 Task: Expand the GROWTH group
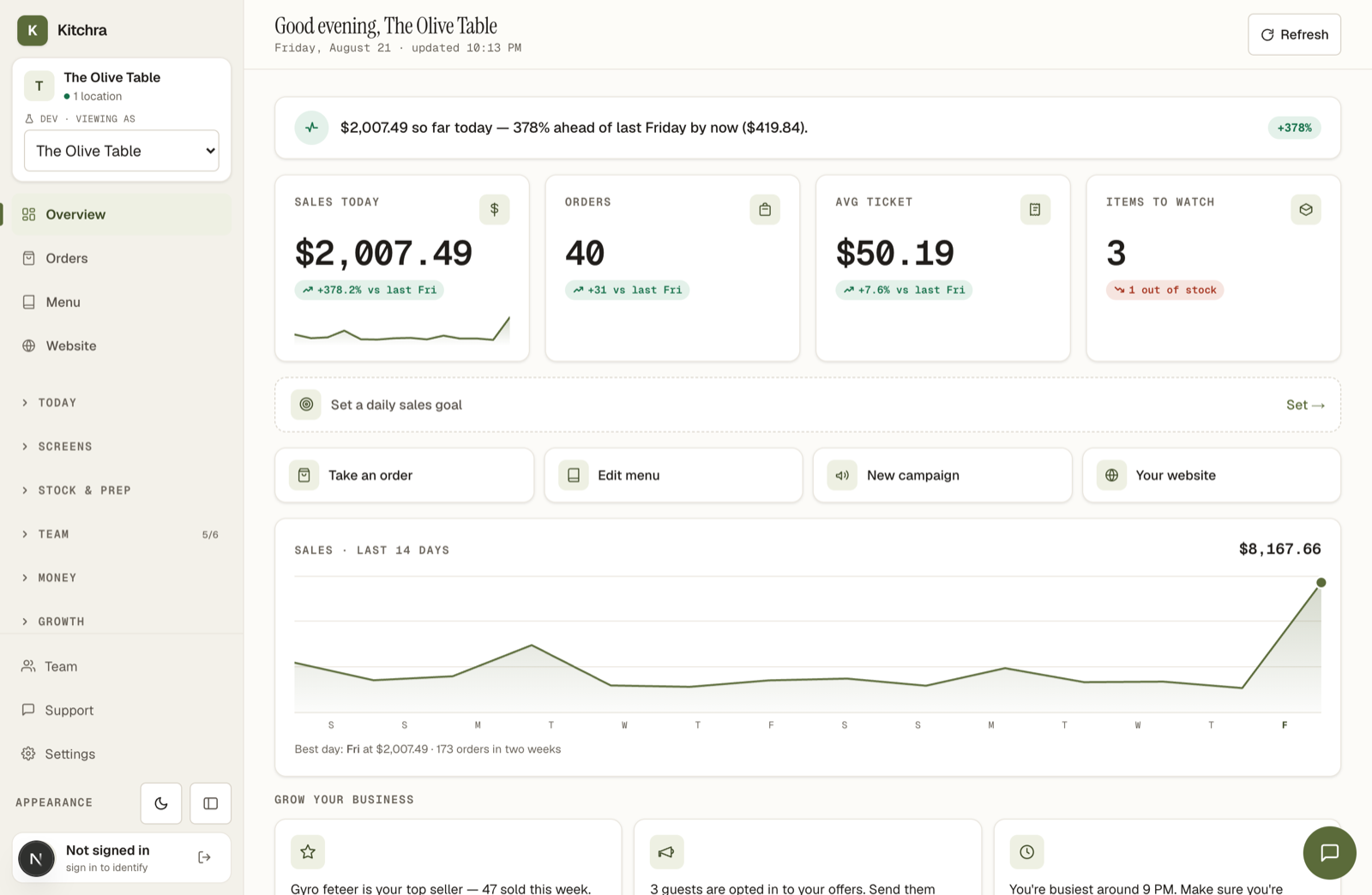(122, 621)
